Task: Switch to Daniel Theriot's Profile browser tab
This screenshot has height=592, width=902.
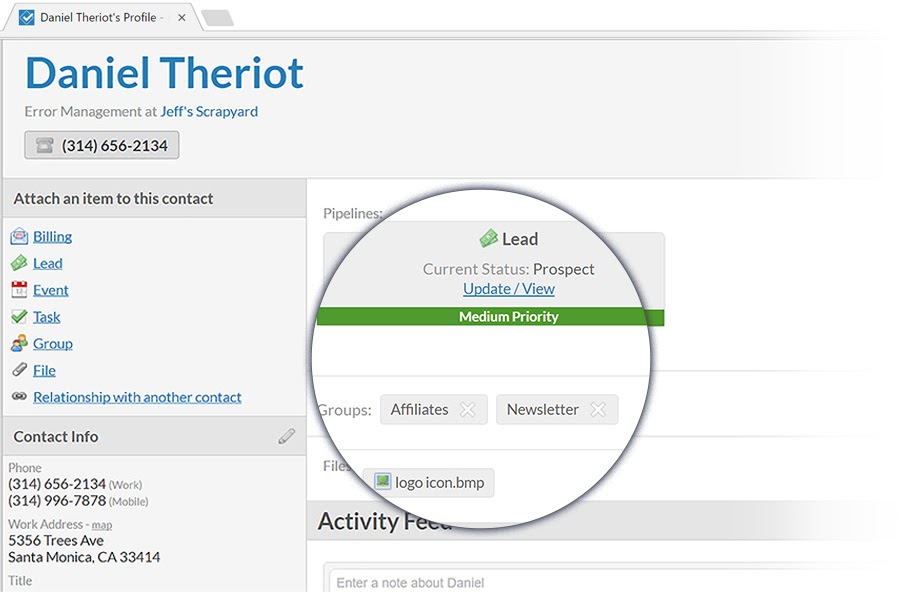Action: pos(95,17)
